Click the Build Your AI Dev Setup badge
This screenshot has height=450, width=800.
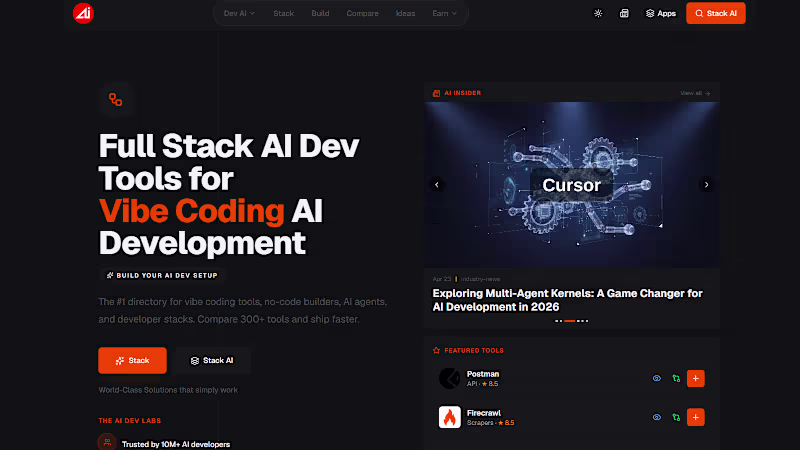coord(162,276)
